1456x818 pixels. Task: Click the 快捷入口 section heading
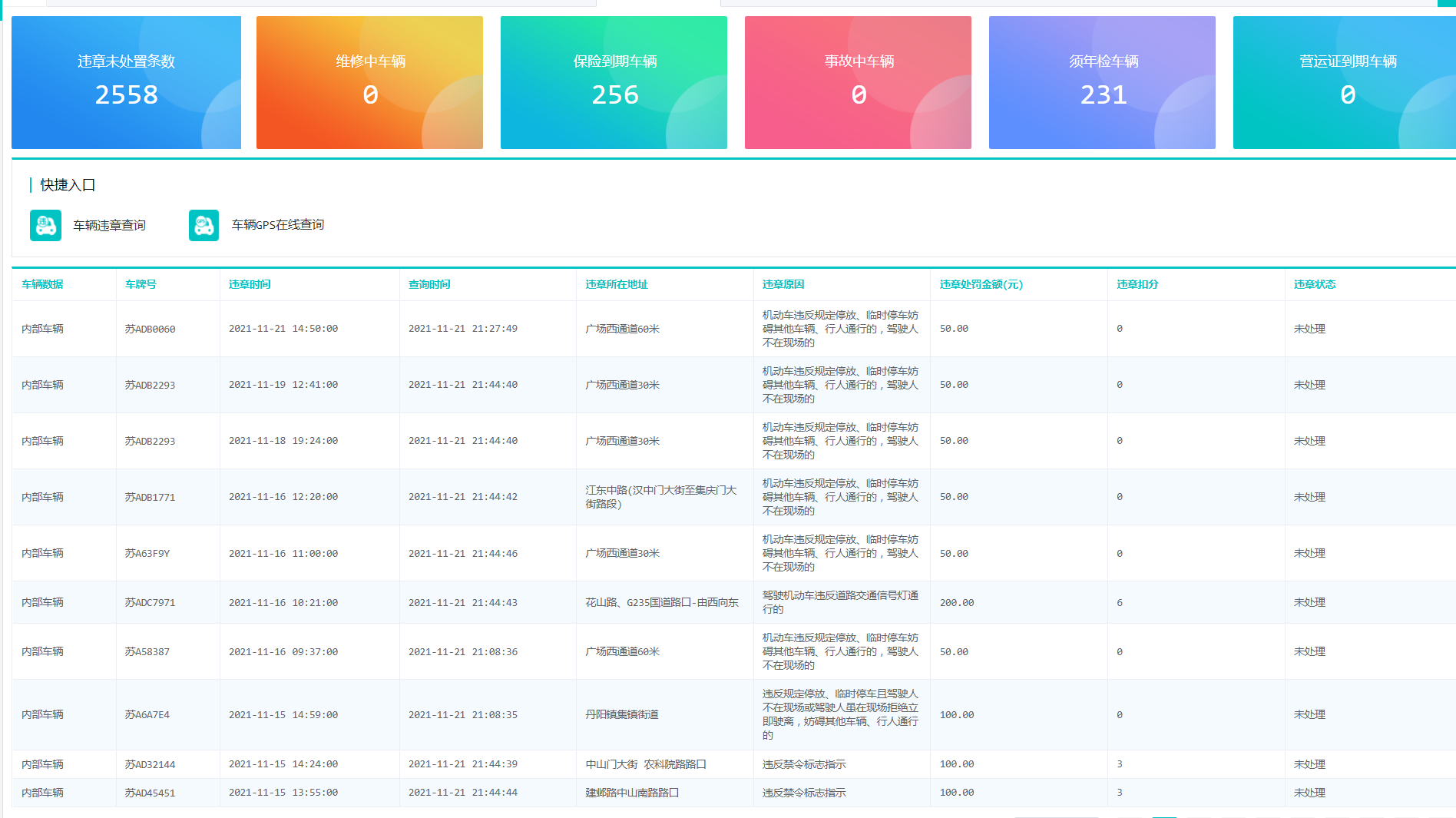pyautogui.click(x=68, y=185)
